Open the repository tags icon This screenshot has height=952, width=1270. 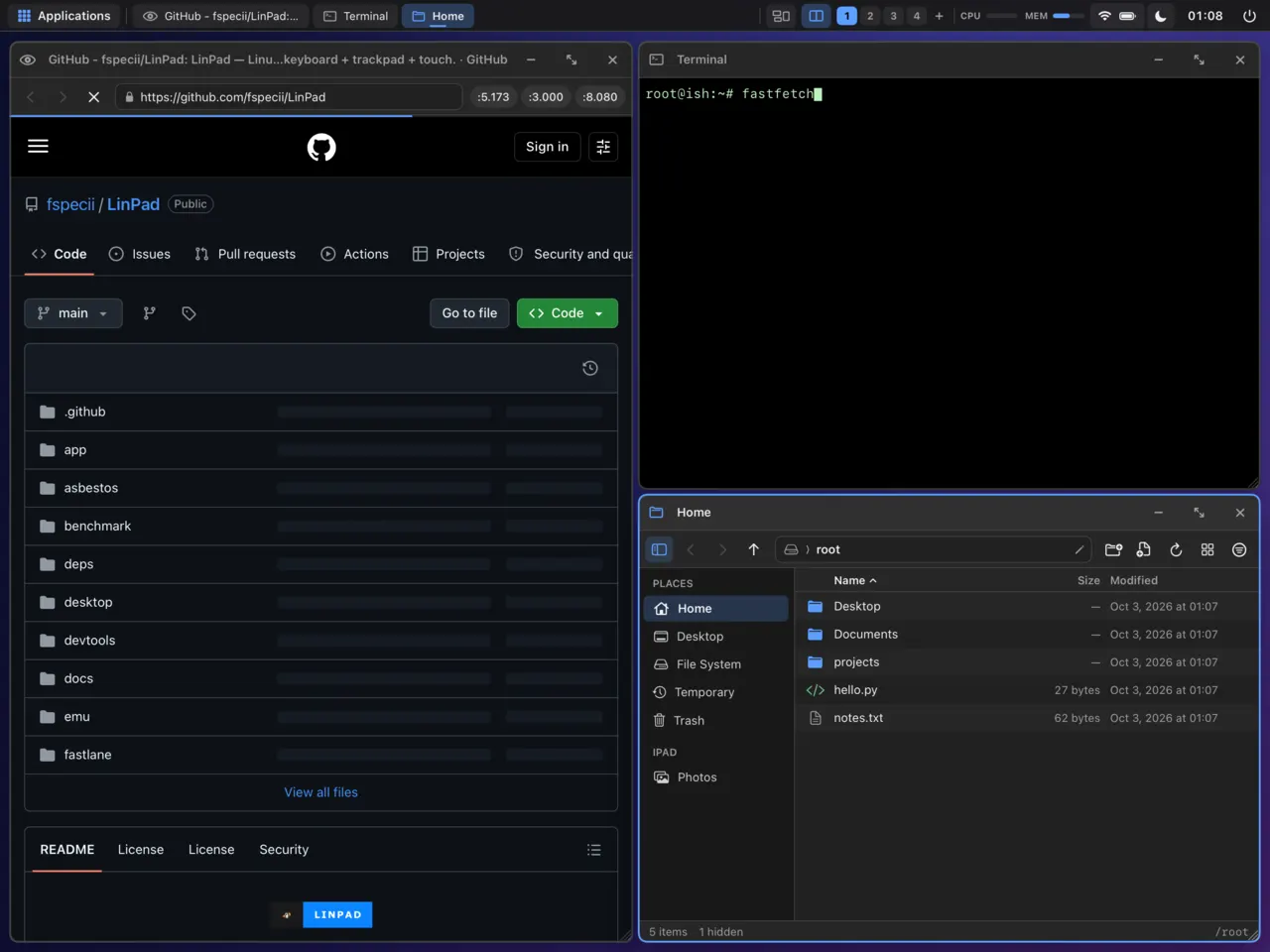tap(189, 313)
